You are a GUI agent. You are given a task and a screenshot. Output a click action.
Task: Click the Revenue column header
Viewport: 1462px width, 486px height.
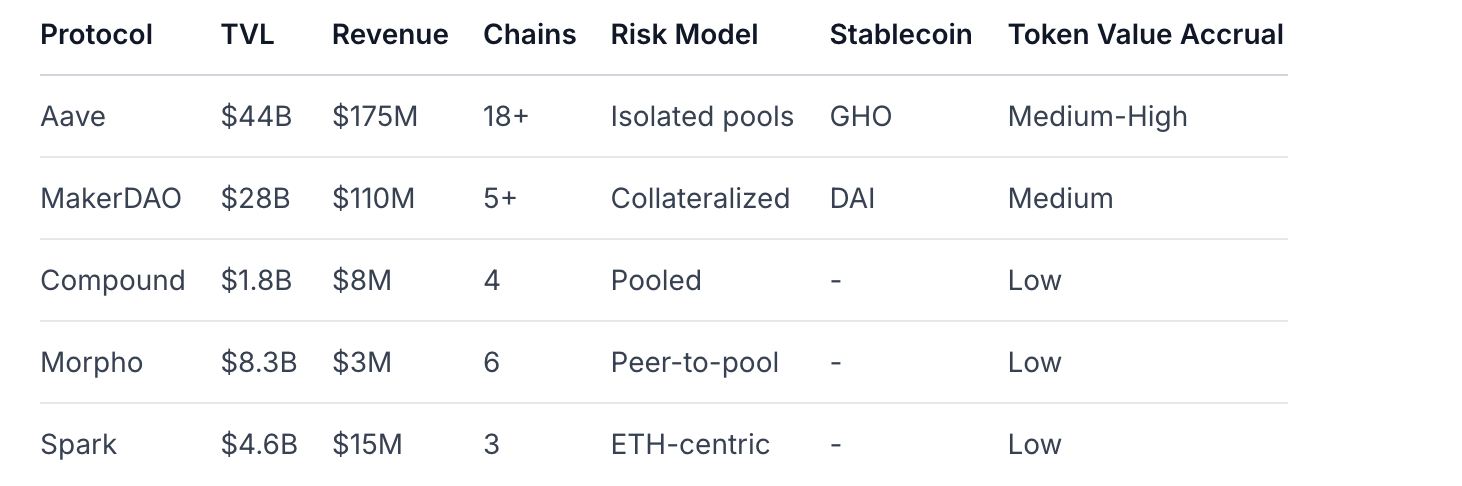[390, 35]
